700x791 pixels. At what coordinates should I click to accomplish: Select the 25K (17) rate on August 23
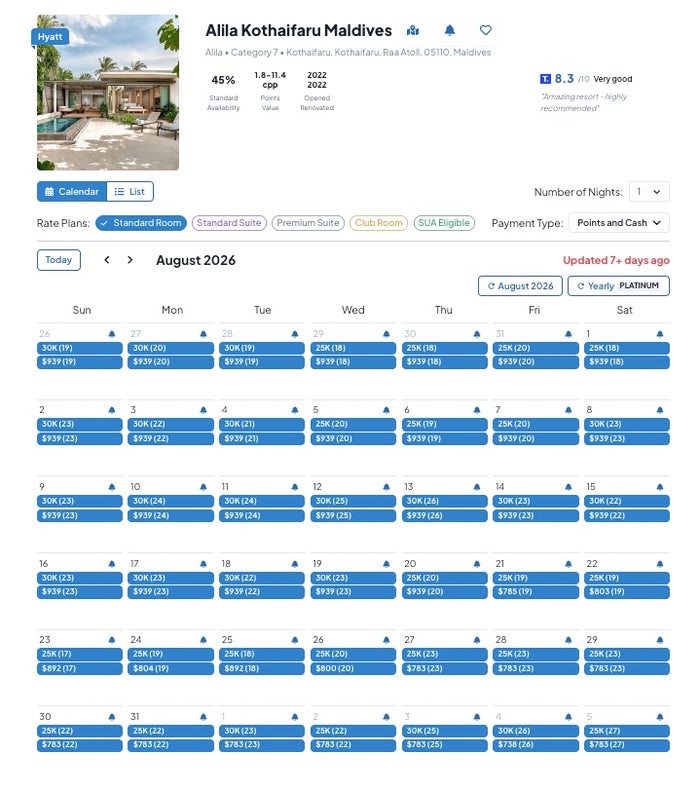tap(80, 654)
